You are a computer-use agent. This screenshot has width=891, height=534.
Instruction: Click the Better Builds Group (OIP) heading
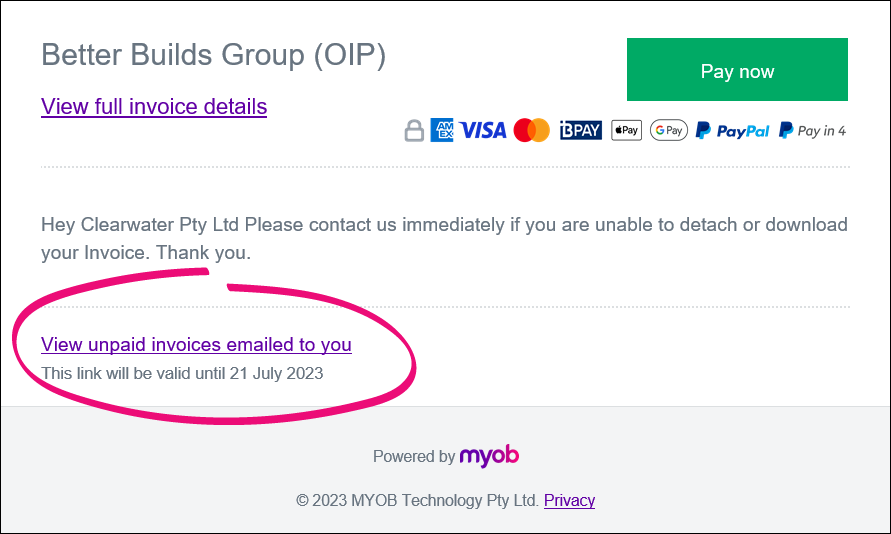(x=213, y=56)
